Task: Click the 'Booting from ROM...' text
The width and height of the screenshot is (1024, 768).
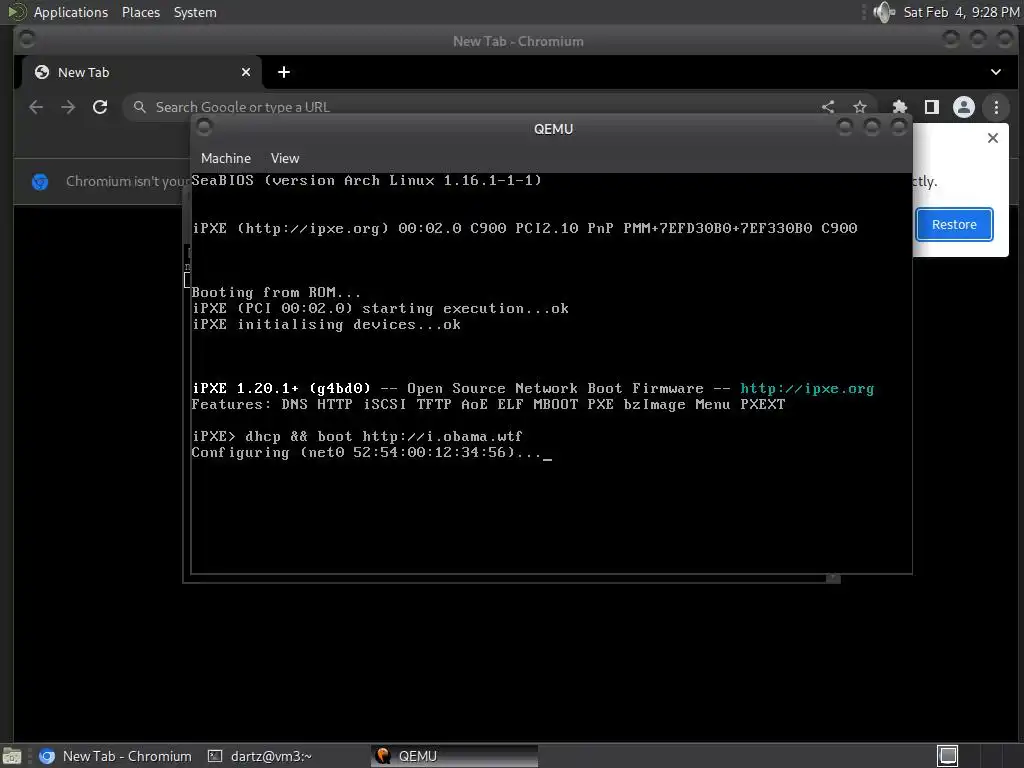Action: tap(276, 292)
